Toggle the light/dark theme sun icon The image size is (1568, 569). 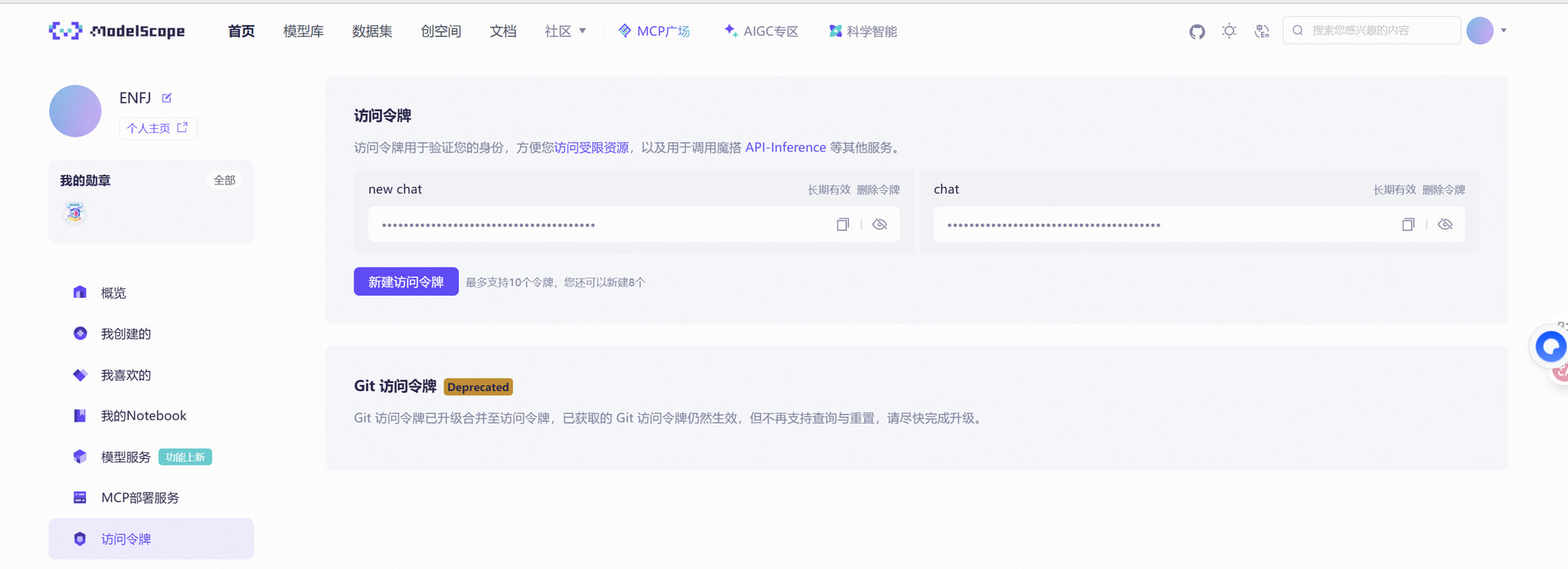pyautogui.click(x=1229, y=31)
